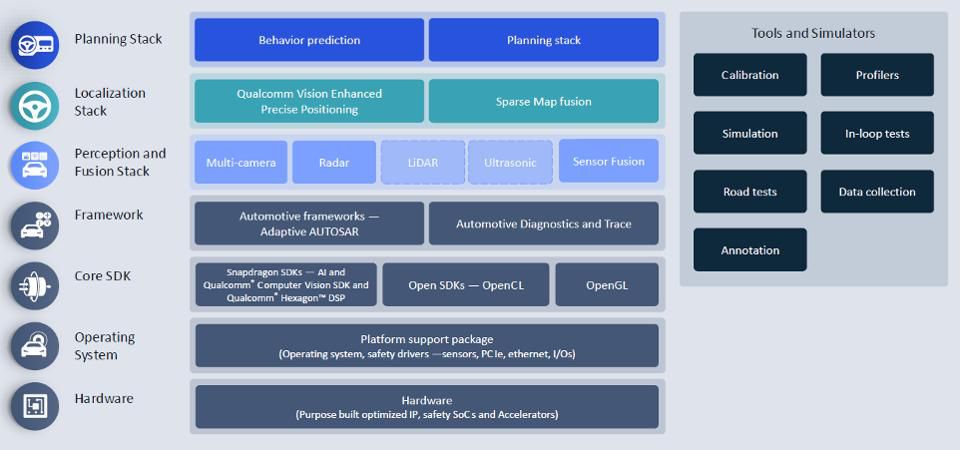Image resolution: width=960 pixels, height=450 pixels.
Task: Click the Operating System car lock icon
Action: (35, 346)
